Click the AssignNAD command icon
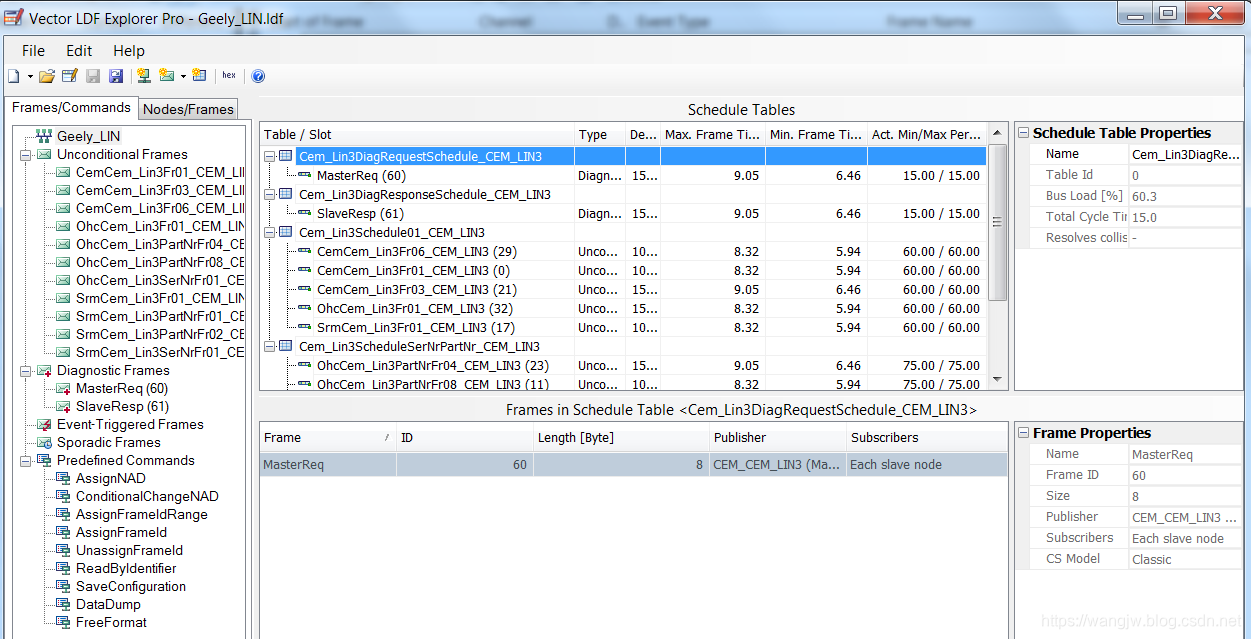 coord(63,479)
